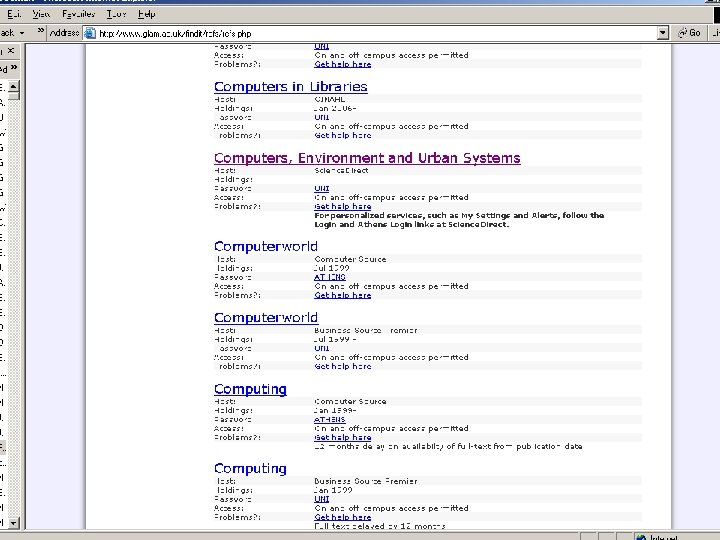The height and width of the screenshot is (540, 720).
Task: Click the left pane scroll up arrow
Action: [14, 86]
